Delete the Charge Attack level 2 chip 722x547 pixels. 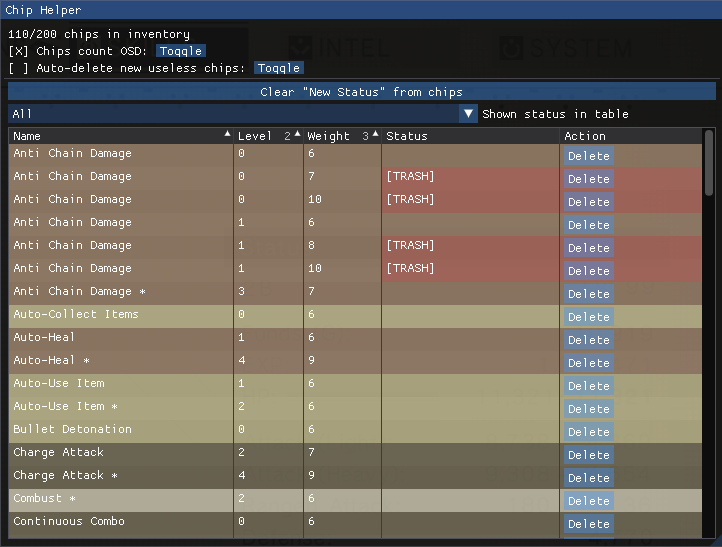point(588,455)
